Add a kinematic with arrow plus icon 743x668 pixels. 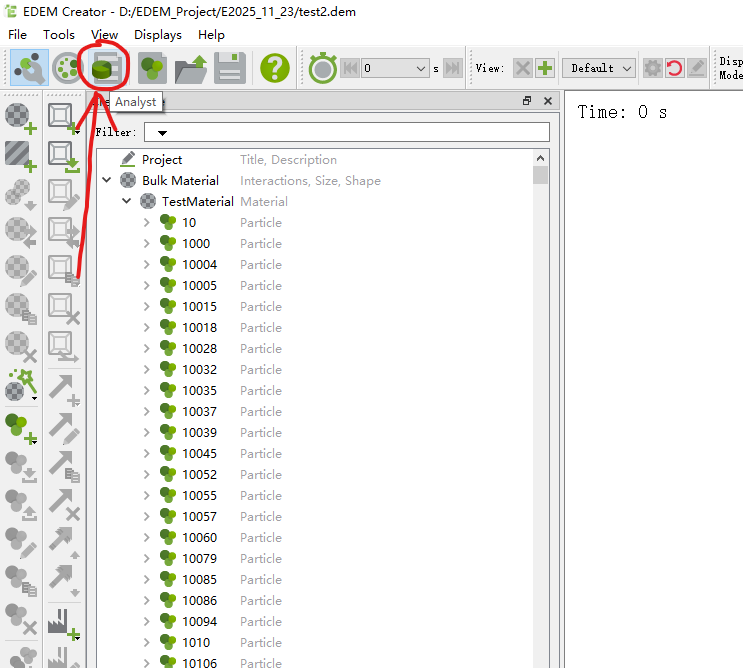click(63, 390)
